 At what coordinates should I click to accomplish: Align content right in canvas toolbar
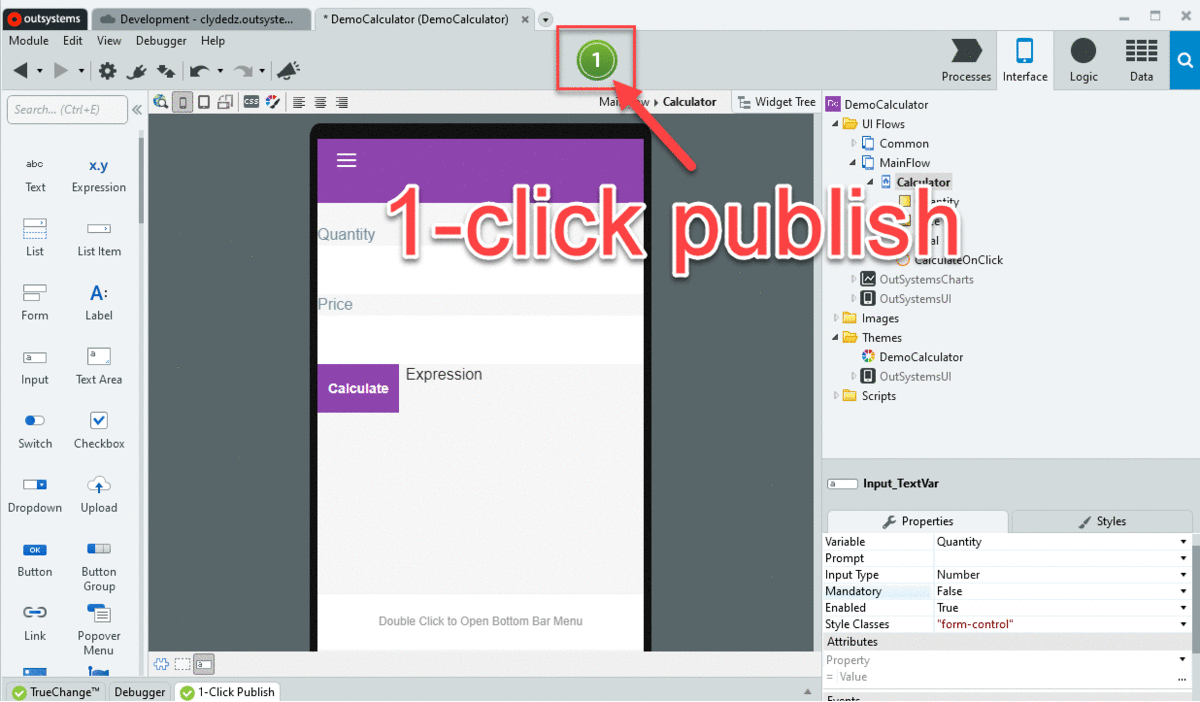342,102
